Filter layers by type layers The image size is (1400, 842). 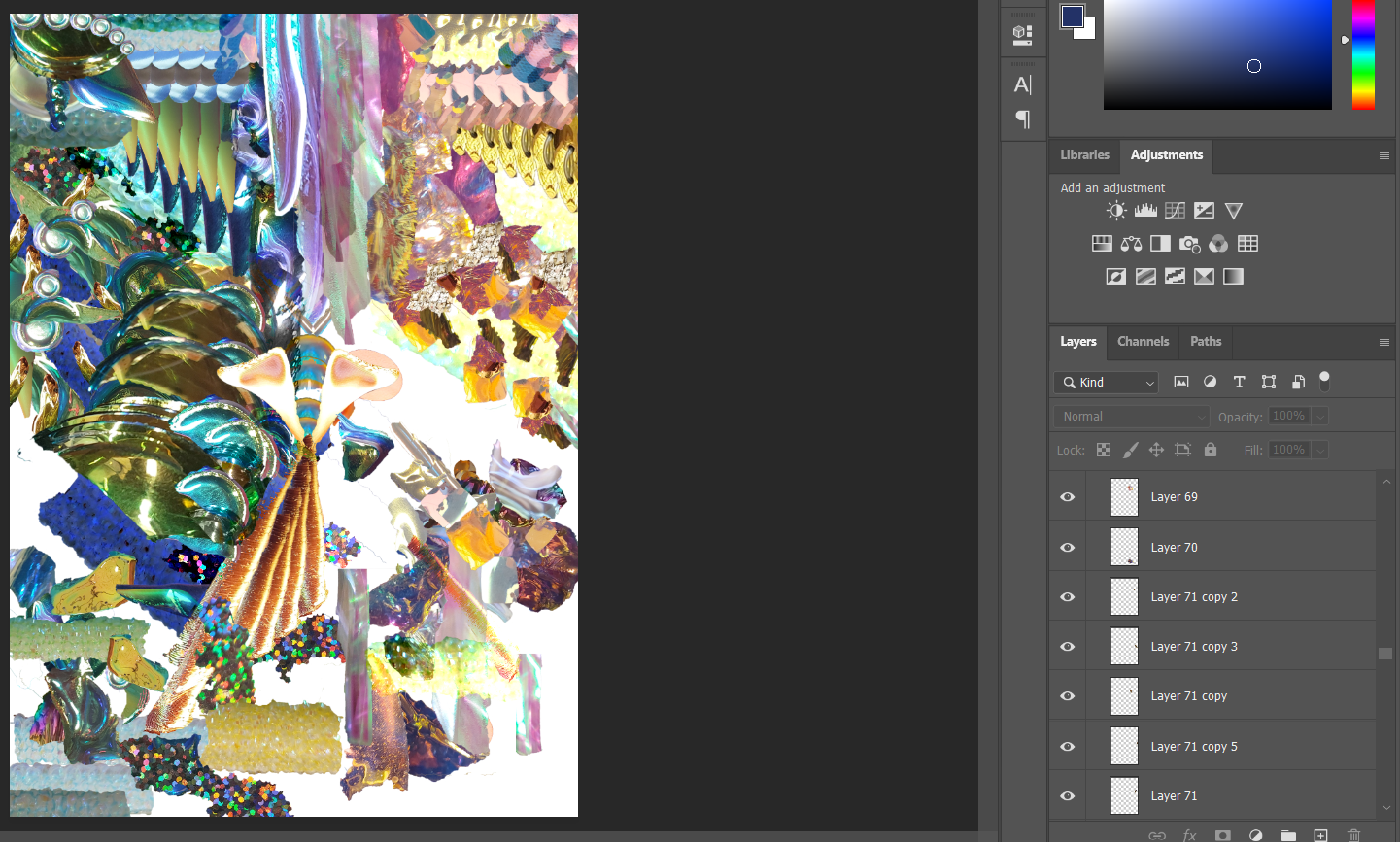coord(1239,383)
